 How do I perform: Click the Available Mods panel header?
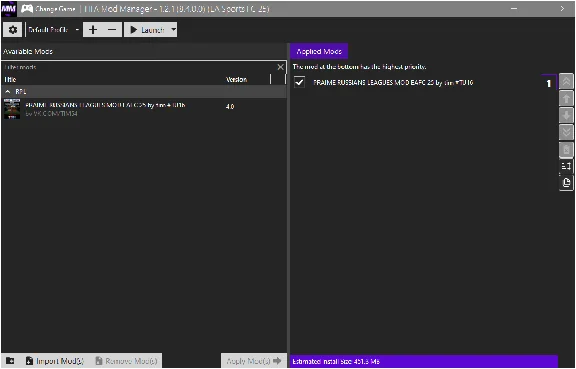click(28, 51)
